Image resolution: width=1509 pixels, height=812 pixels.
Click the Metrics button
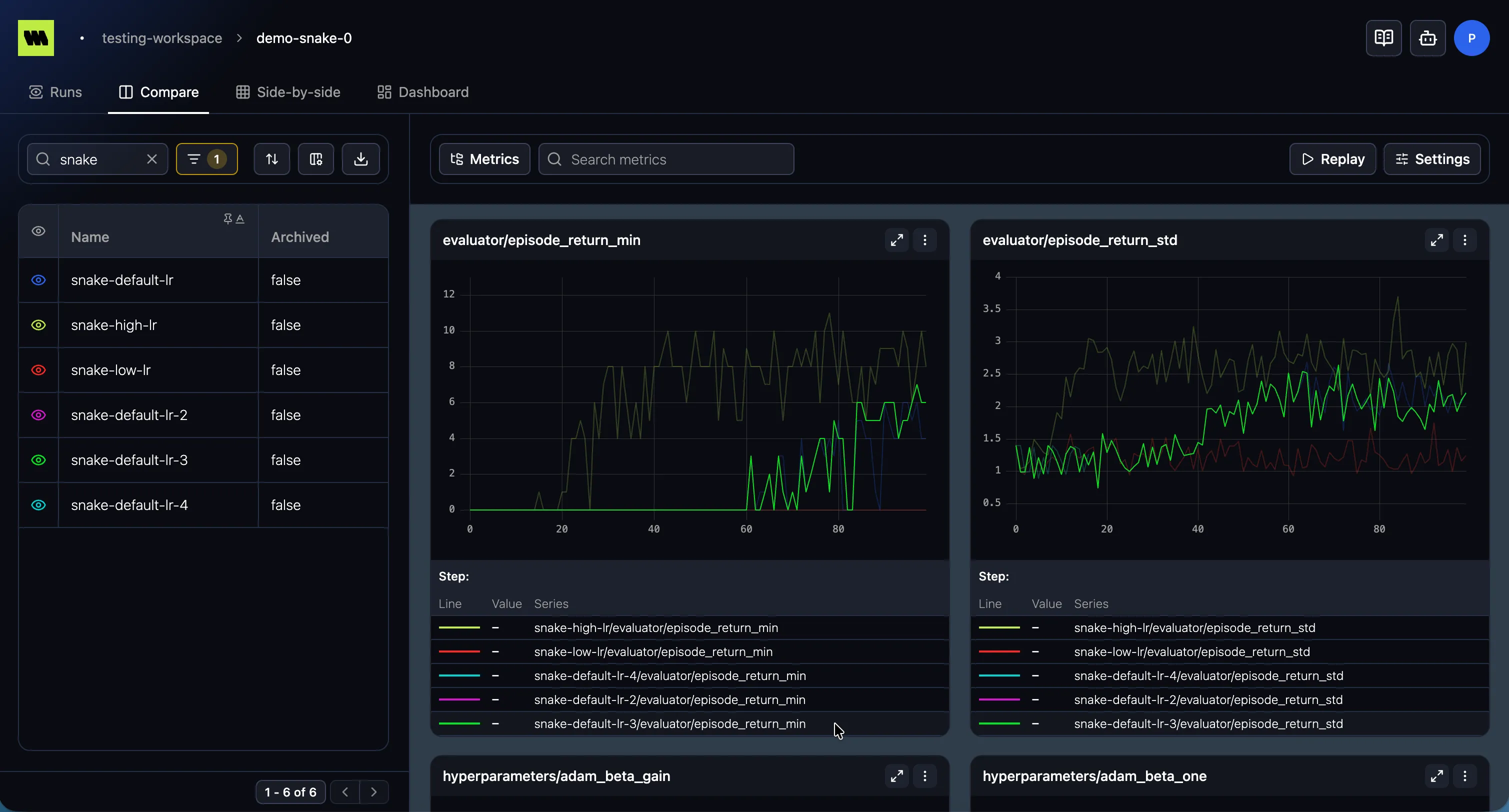point(484,159)
